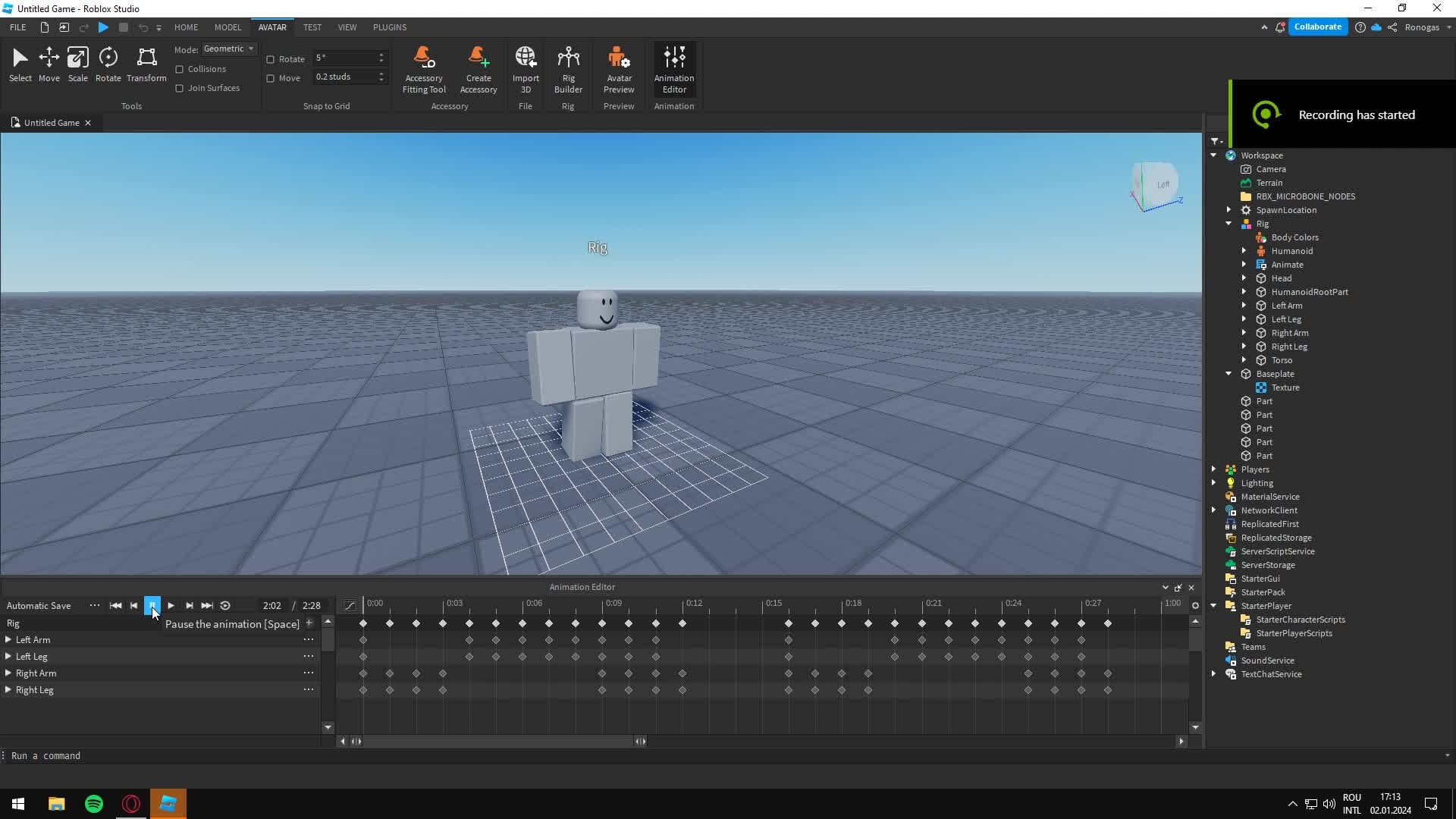
Task: Check the Rotate snap checkbox
Action: click(271, 59)
